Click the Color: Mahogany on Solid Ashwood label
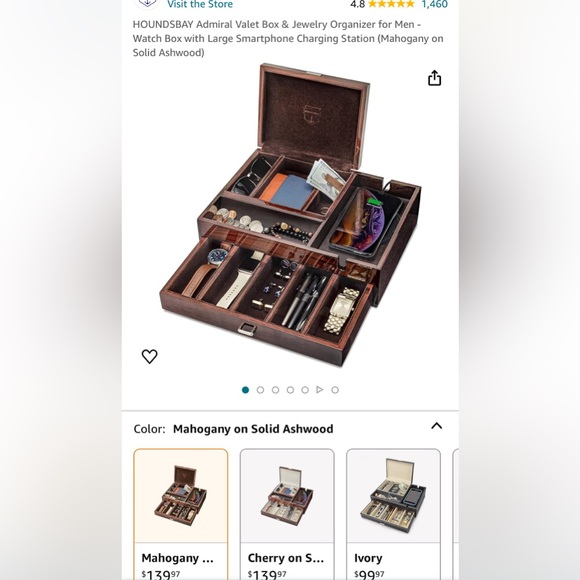Image resolution: width=580 pixels, height=580 pixels. tap(233, 429)
